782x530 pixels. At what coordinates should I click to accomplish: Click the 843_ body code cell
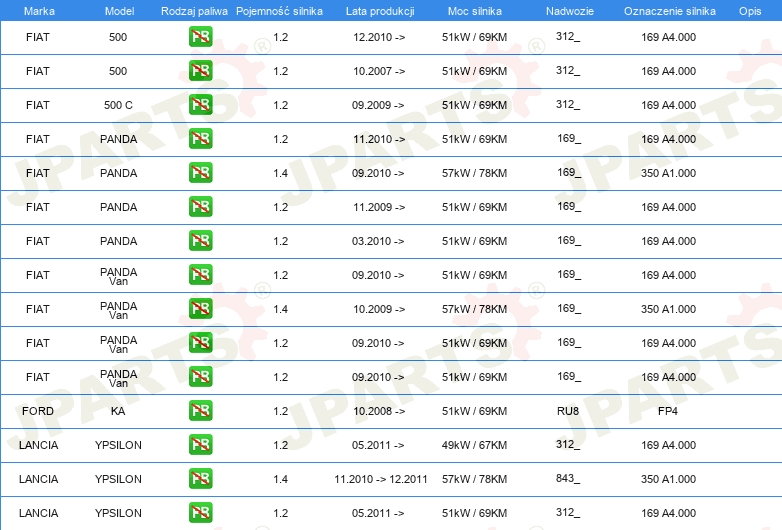coord(568,478)
